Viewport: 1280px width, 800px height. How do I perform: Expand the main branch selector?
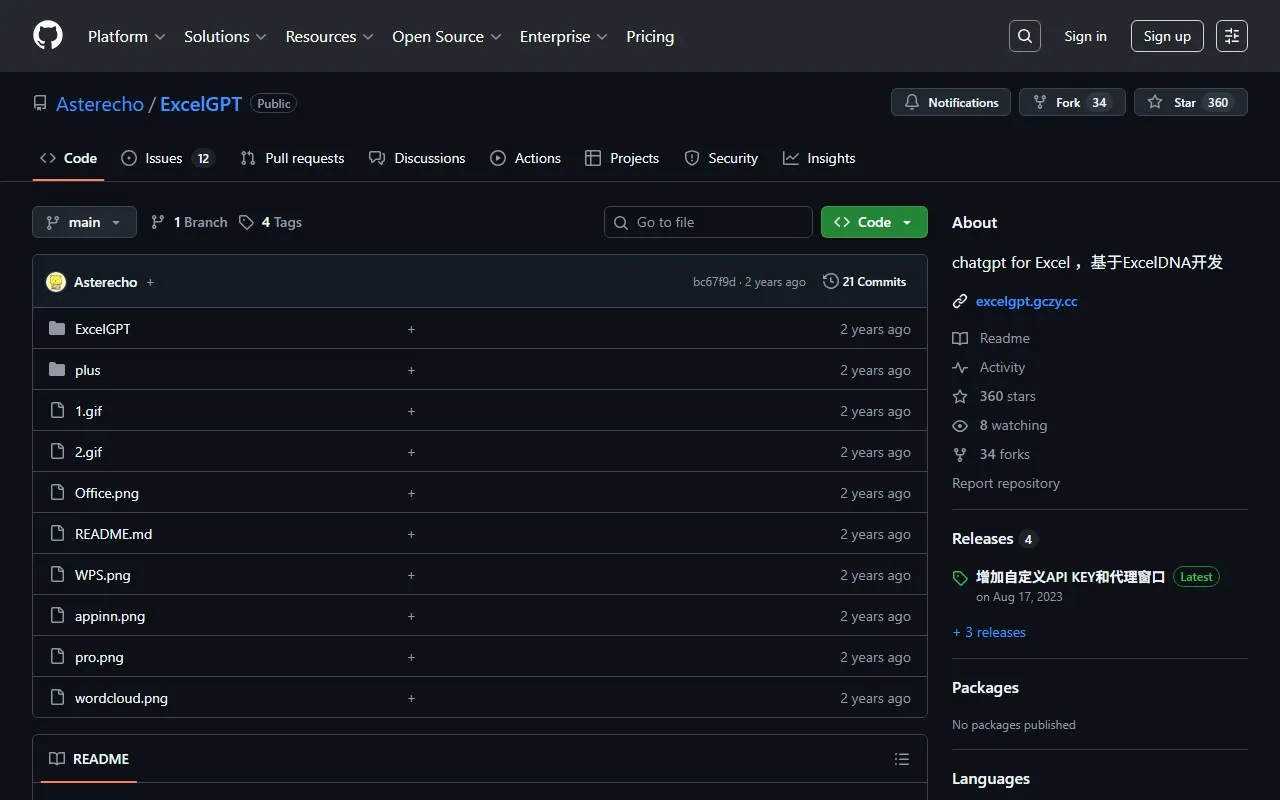pyautogui.click(x=84, y=222)
